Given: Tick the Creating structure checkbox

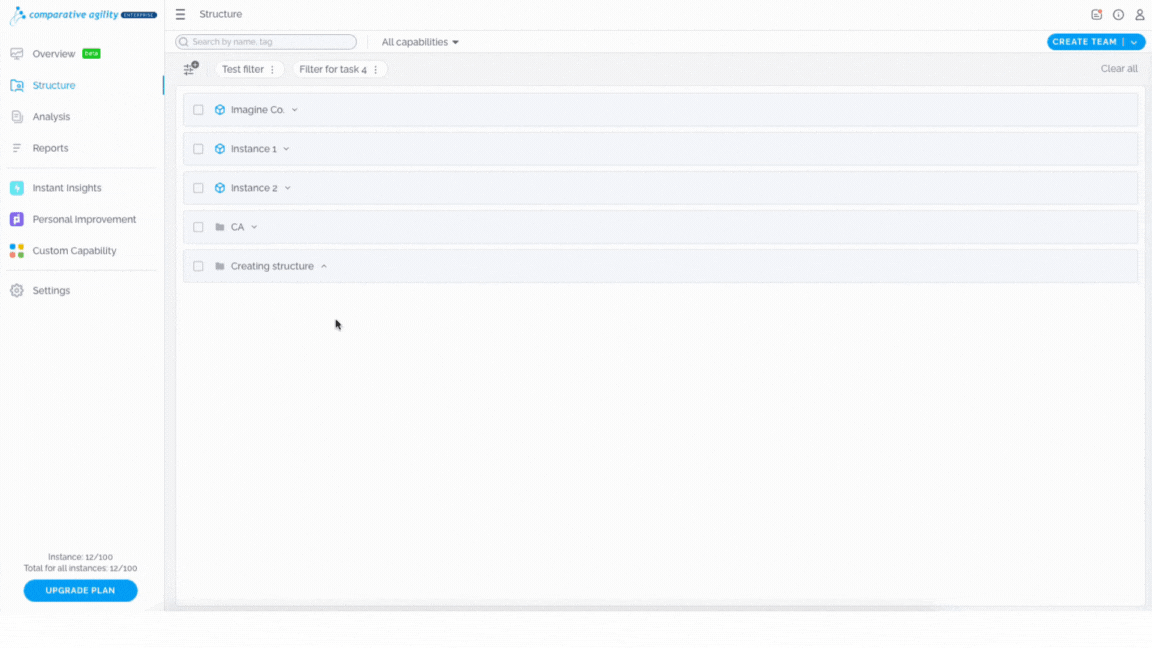Looking at the screenshot, I should (198, 266).
